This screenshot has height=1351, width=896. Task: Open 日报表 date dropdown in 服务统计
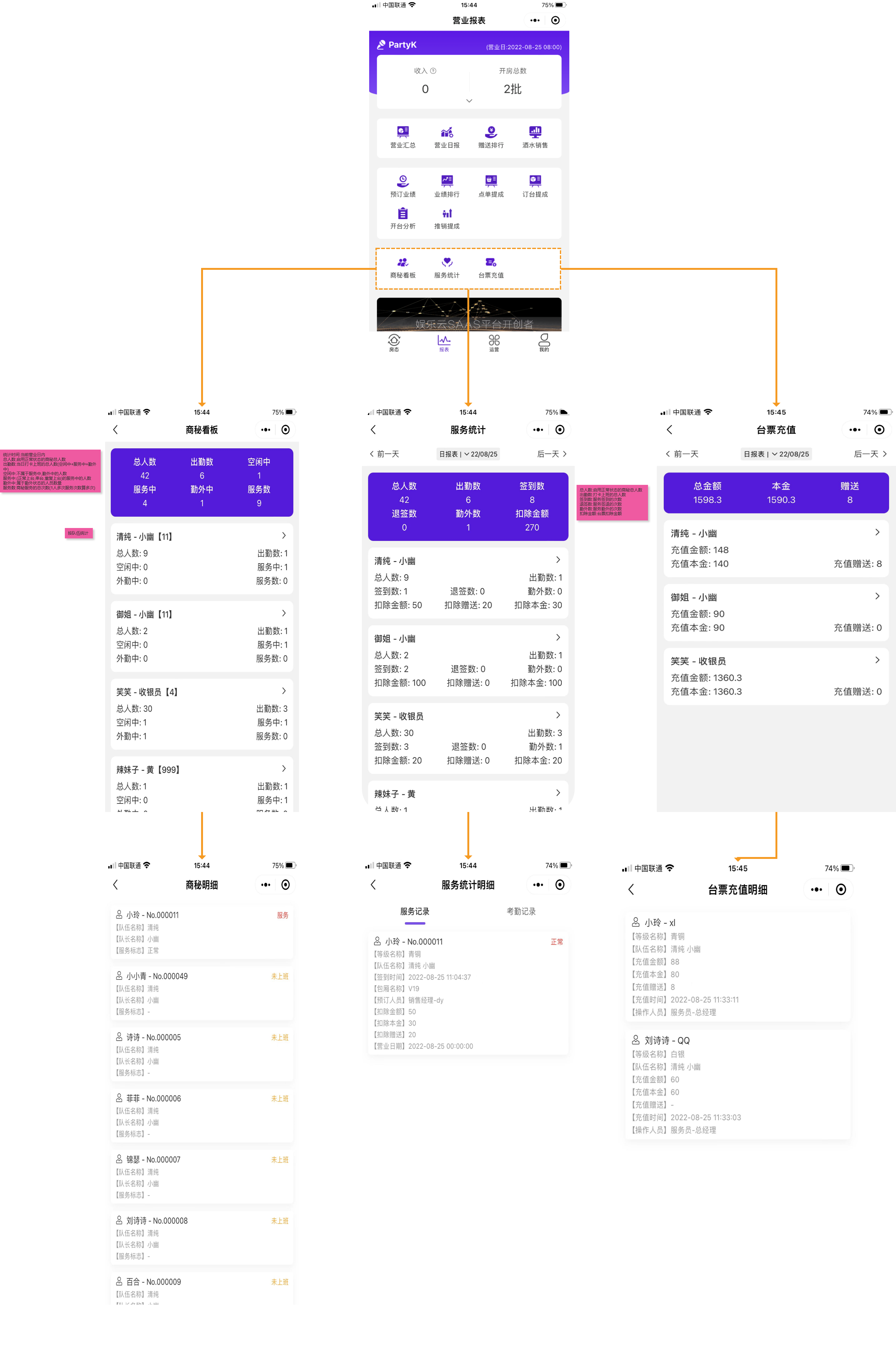click(x=468, y=454)
